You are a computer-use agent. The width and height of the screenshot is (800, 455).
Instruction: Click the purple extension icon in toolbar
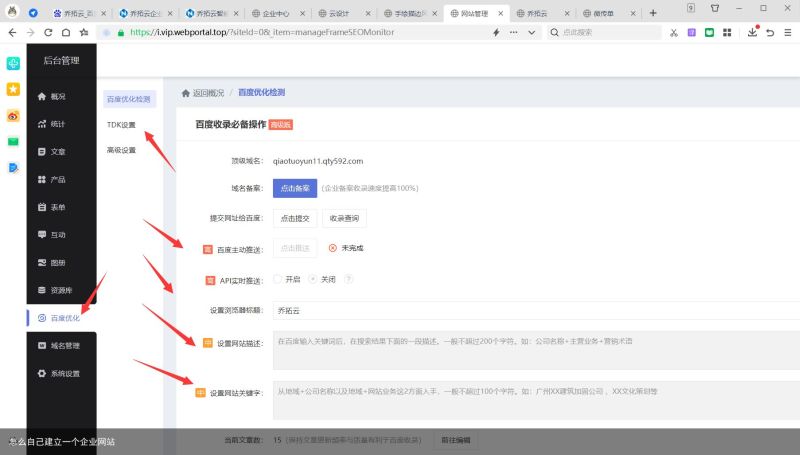(x=691, y=32)
